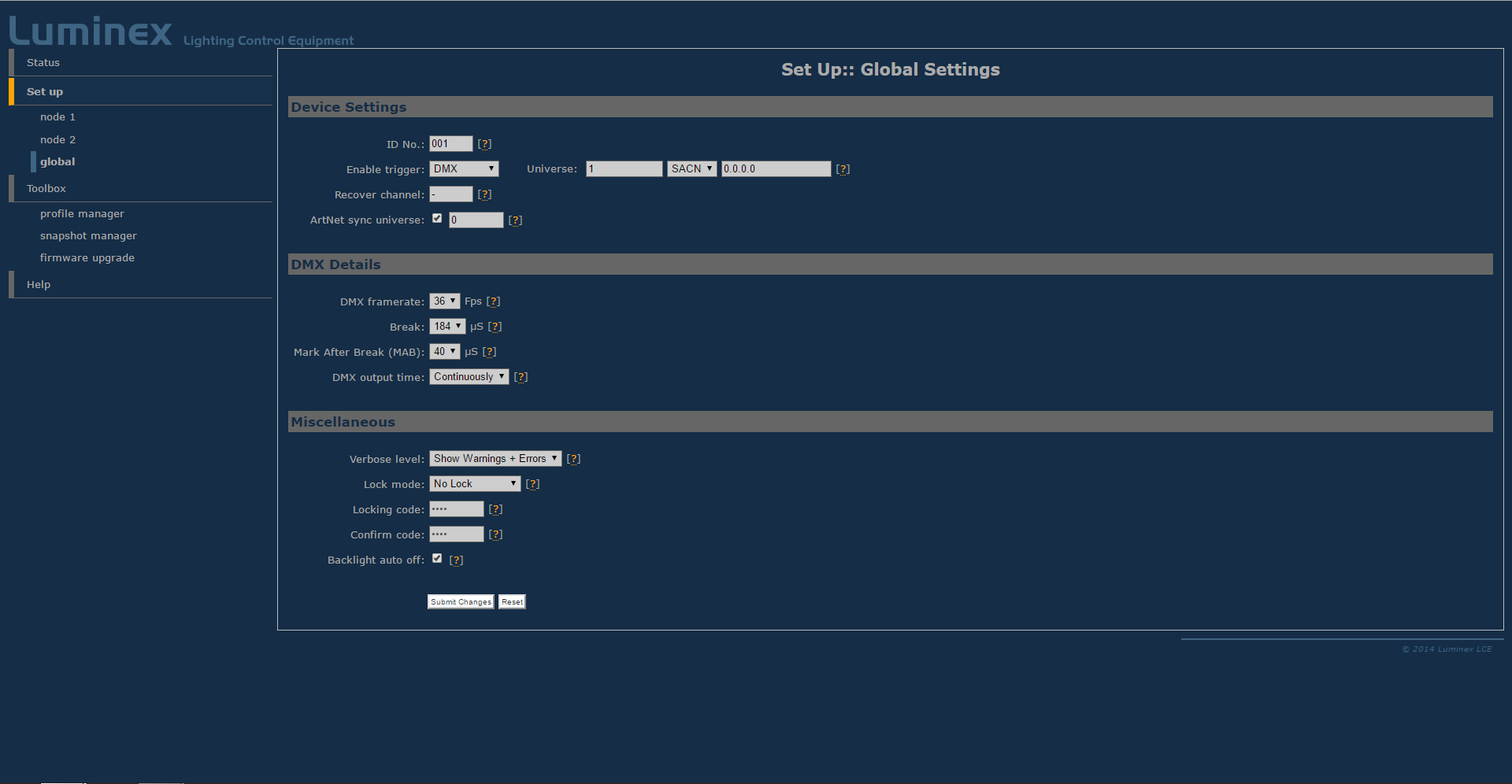Open help for Mark After Break
Image resolution: width=1512 pixels, height=784 pixels.
489,352
